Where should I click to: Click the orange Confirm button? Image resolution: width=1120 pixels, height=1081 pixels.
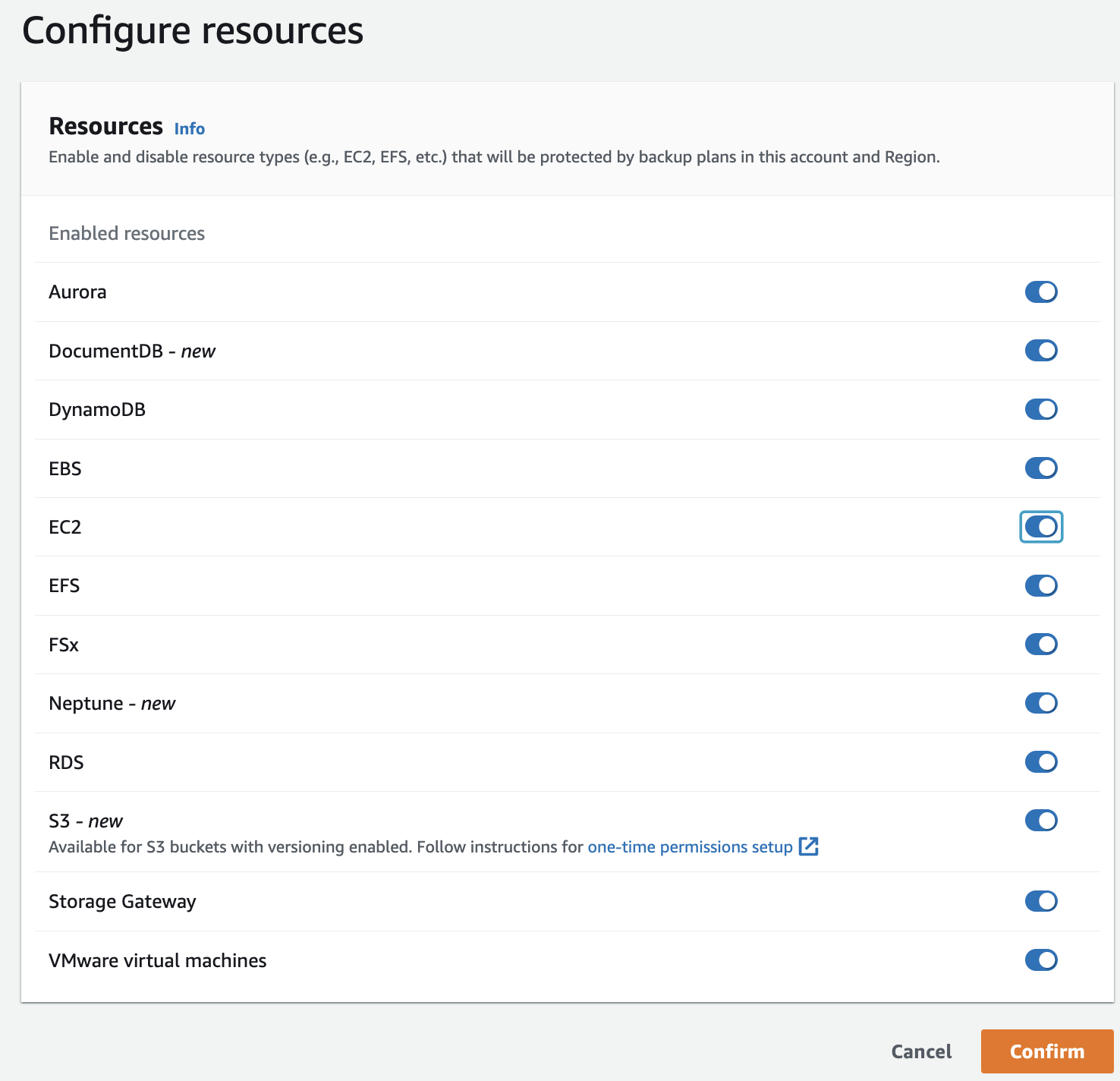click(x=1047, y=1051)
